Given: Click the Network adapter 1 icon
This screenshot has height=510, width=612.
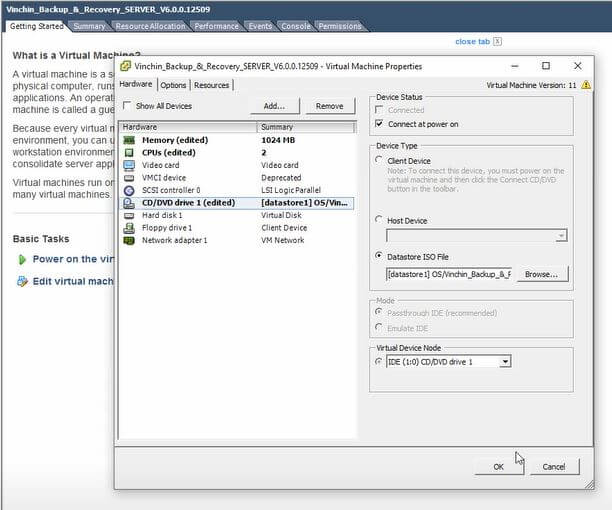Looking at the screenshot, I should click(129, 240).
